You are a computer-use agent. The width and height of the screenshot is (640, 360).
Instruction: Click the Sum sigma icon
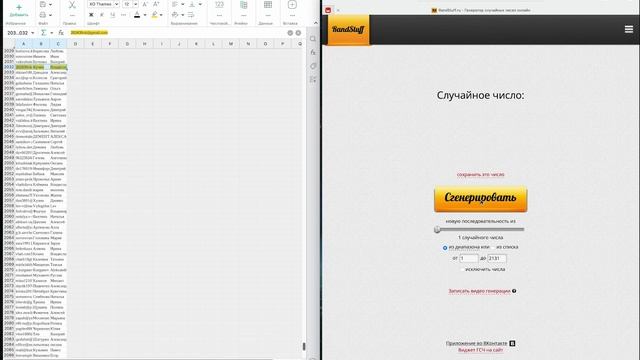pos(44,33)
